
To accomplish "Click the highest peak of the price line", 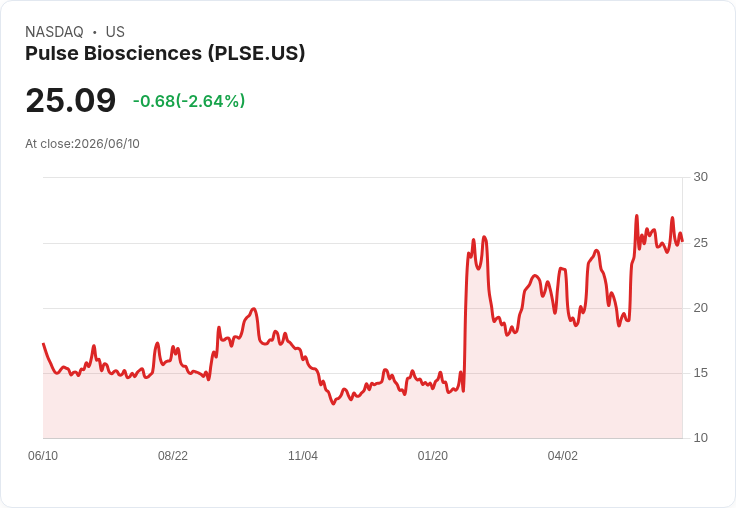I will point(637,216).
